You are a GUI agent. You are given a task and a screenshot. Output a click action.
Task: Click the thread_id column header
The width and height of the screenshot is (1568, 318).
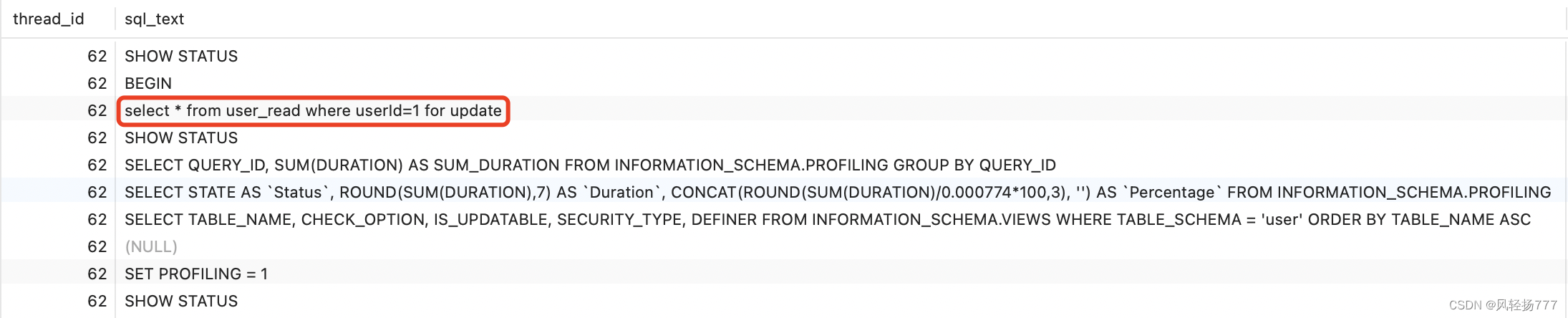tap(49, 19)
